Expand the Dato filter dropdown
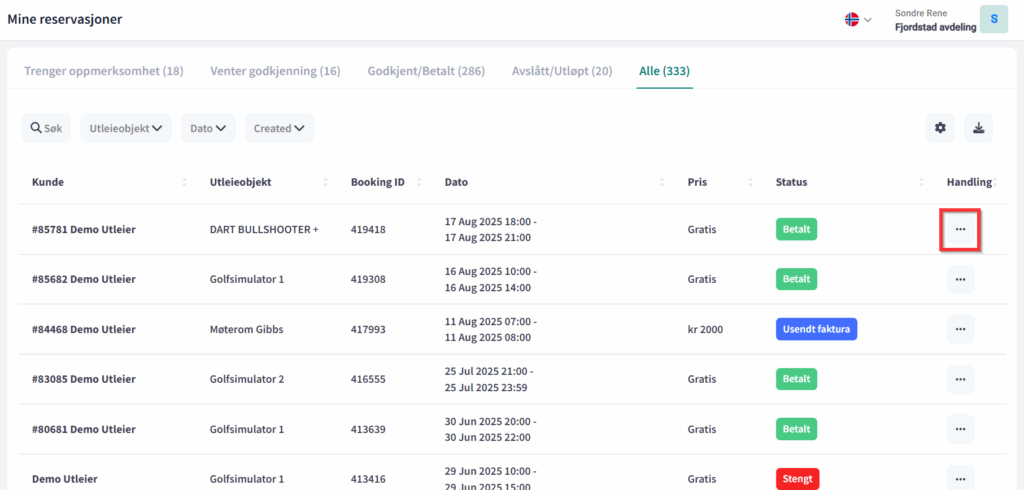The width and height of the screenshot is (1024, 490). (208, 128)
